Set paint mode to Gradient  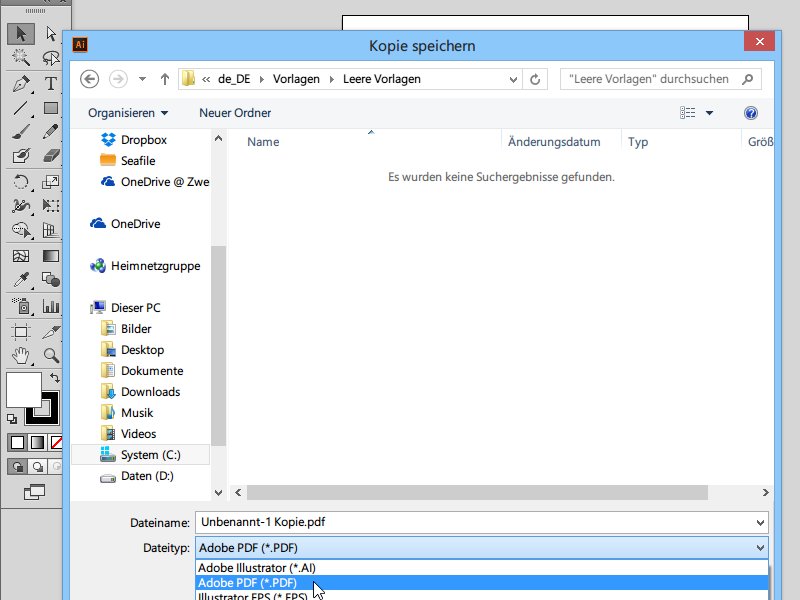(37, 442)
